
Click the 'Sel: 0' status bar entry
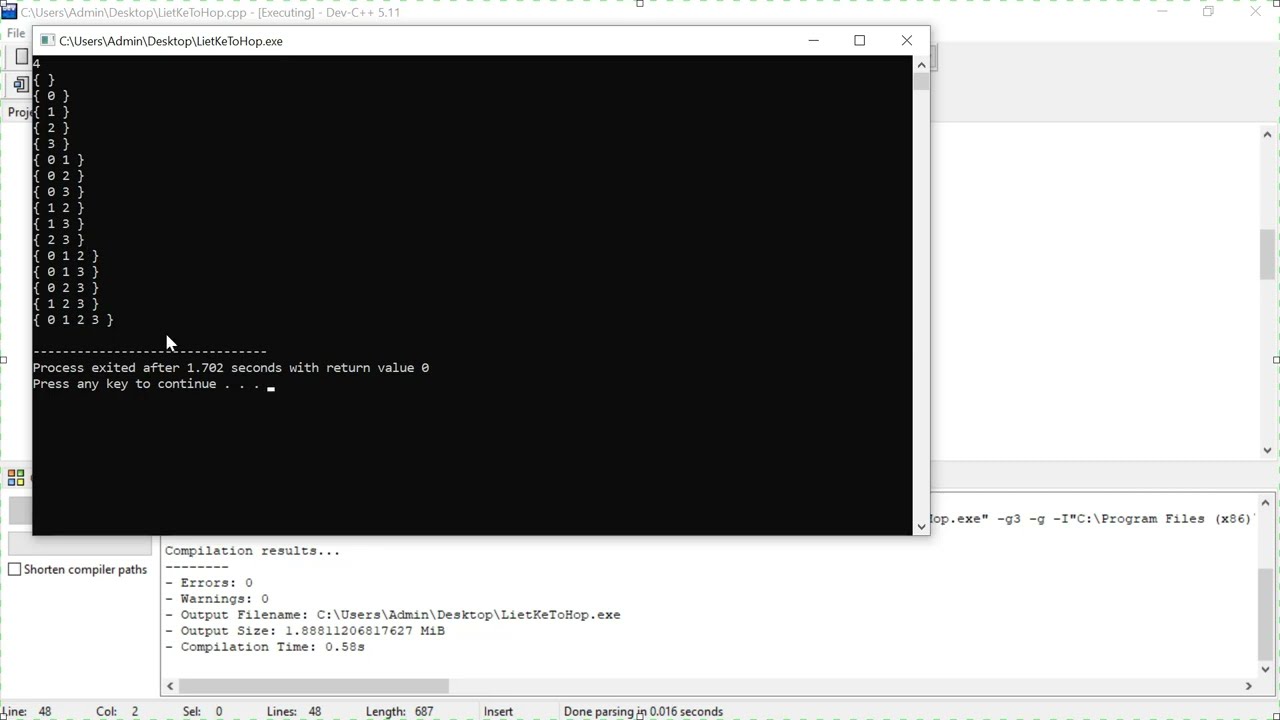point(202,712)
